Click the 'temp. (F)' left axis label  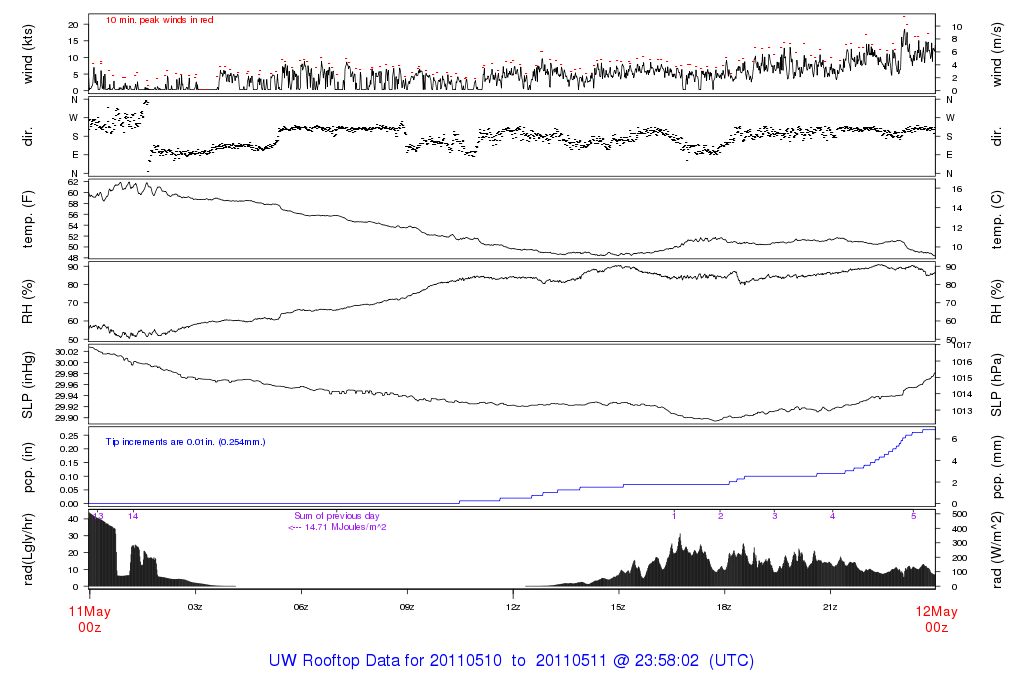point(29,221)
